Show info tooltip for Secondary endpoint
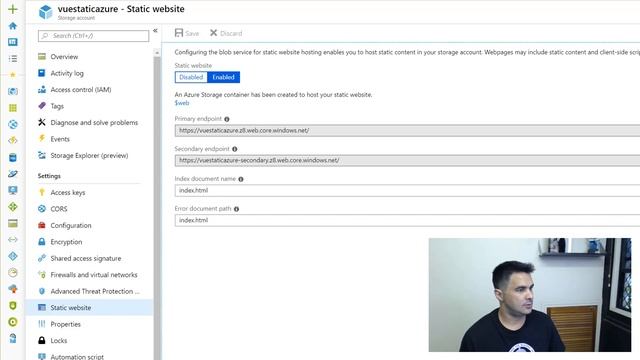Image resolution: width=640 pixels, height=360 pixels. (235, 149)
